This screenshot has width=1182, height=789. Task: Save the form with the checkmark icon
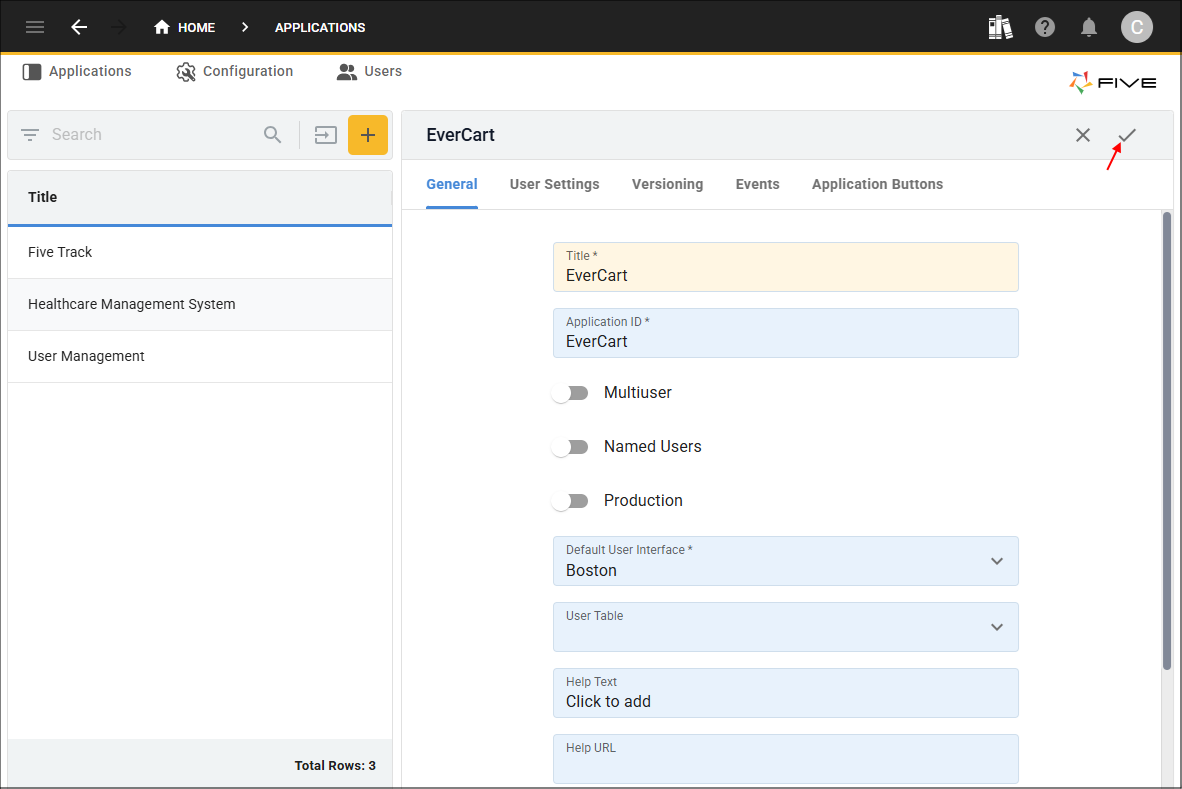pyautogui.click(x=1127, y=135)
